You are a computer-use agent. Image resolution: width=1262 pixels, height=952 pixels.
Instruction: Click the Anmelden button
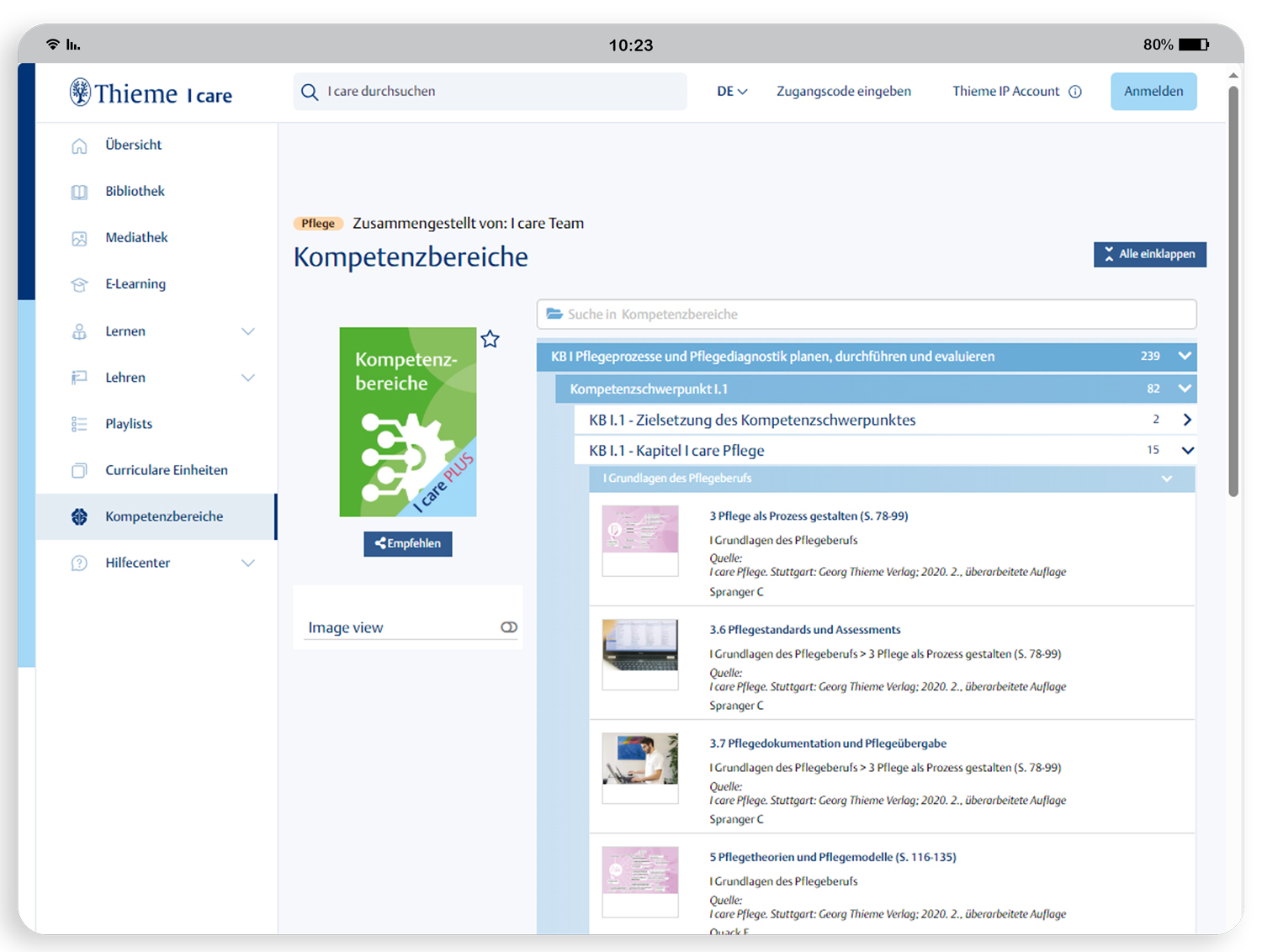pos(1153,92)
